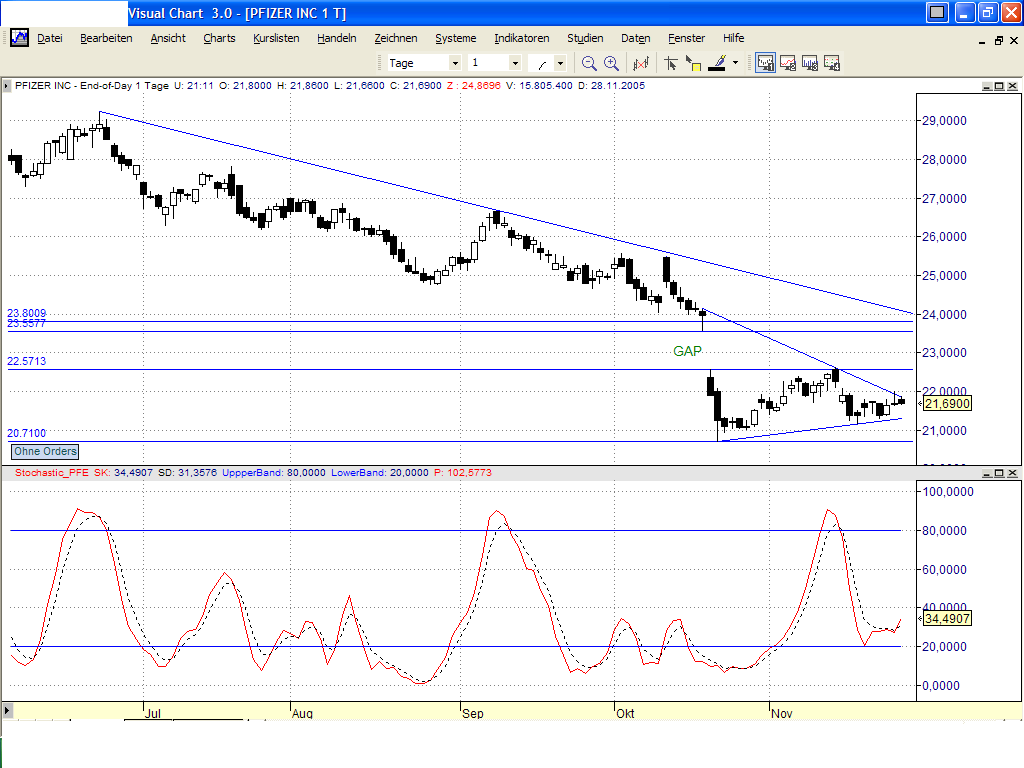Open the Bearbeiten menu

click(x=106, y=39)
